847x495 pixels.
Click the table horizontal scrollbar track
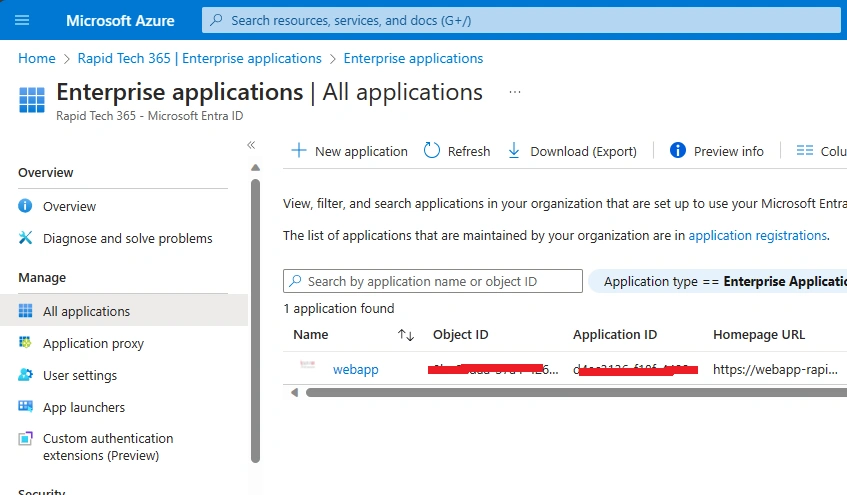pyautogui.click(x=576, y=392)
